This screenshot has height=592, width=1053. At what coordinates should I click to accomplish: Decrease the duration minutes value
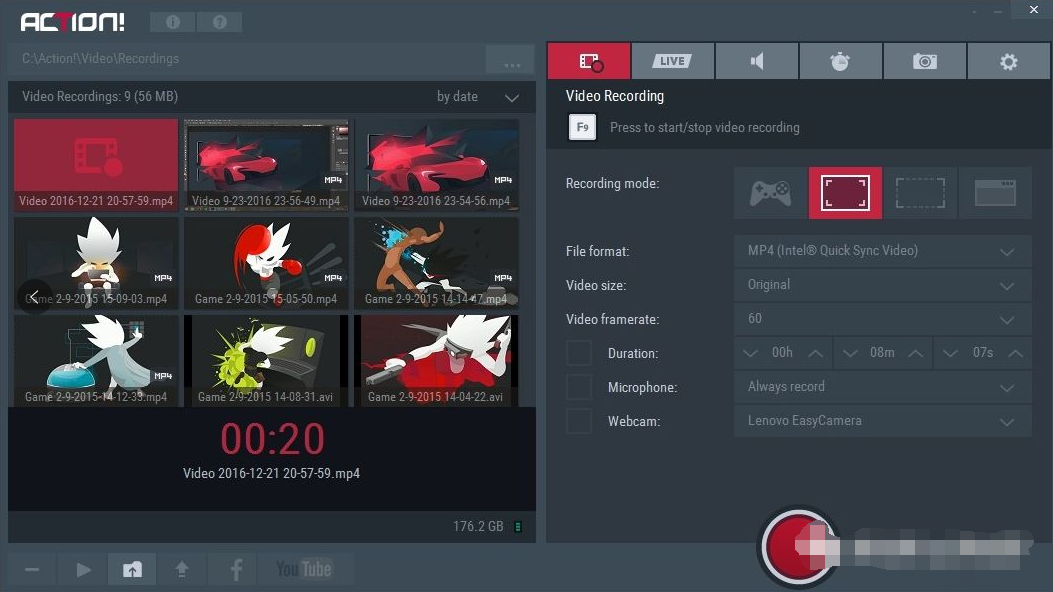(850, 353)
